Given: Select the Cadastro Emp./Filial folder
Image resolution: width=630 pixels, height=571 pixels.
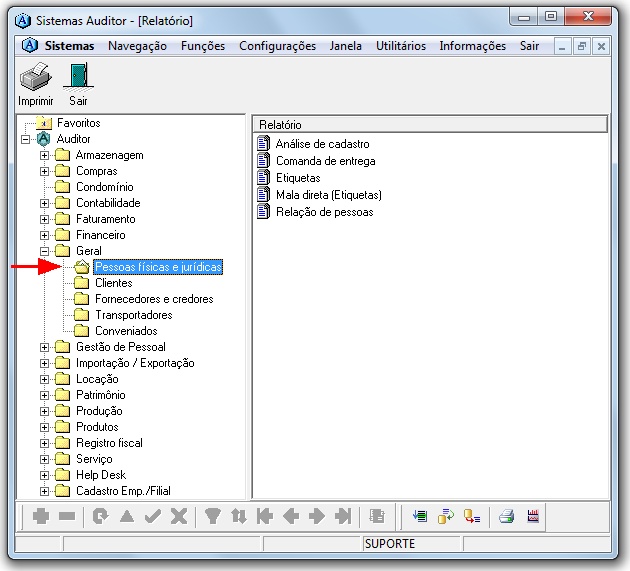Looking at the screenshot, I should (x=123, y=491).
